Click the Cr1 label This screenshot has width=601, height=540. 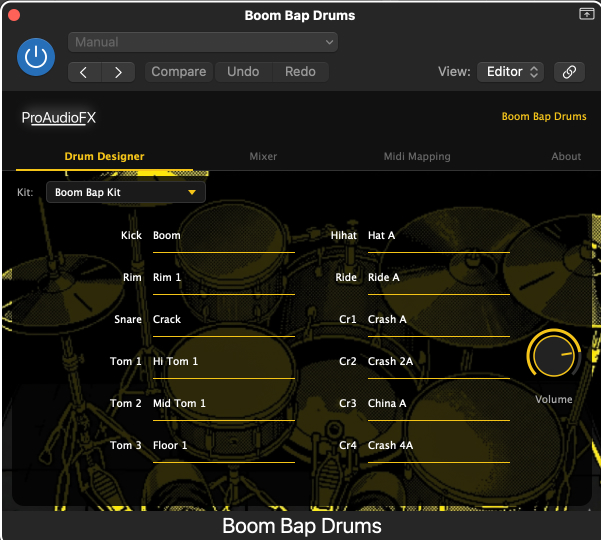348,319
